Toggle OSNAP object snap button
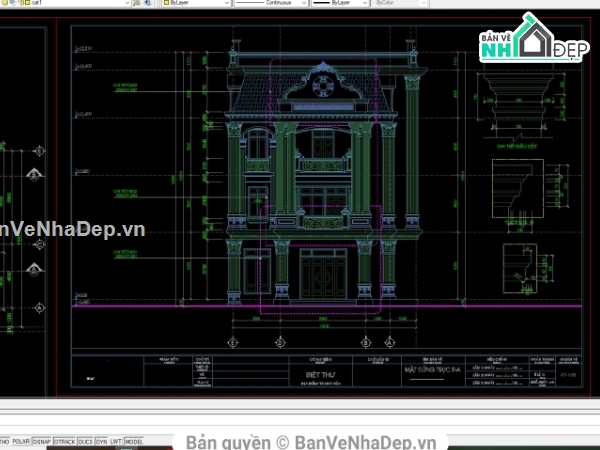 [42, 440]
